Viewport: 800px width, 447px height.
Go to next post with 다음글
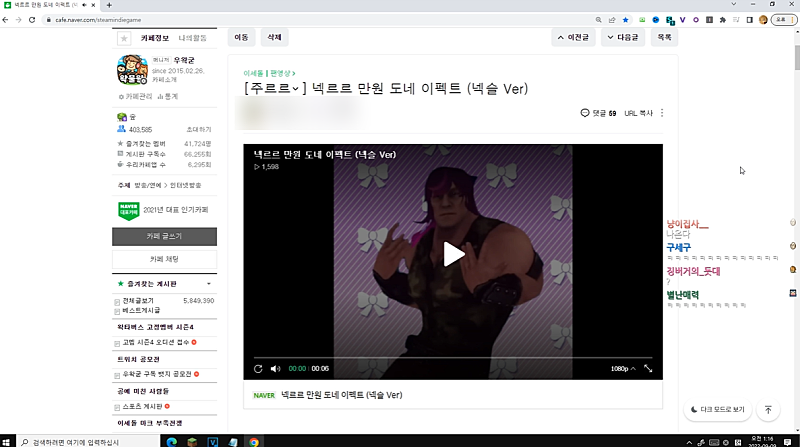pyautogui.click(x=623, y=37)
